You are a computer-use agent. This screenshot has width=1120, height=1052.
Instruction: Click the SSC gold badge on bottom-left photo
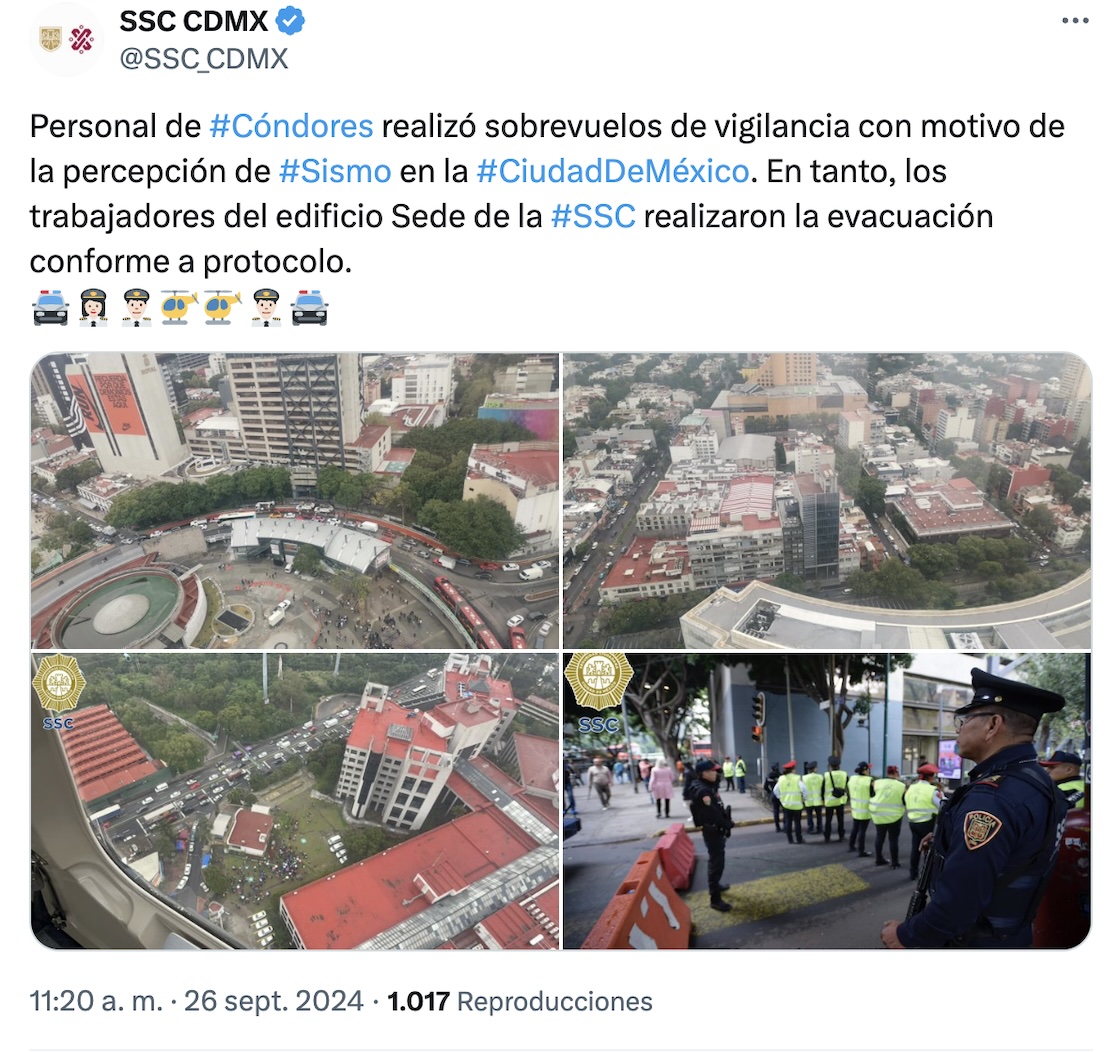[59, 691]
